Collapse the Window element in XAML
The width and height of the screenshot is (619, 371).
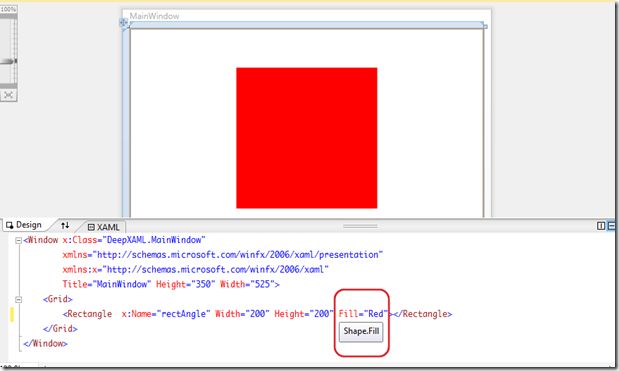tap(18, 240)
